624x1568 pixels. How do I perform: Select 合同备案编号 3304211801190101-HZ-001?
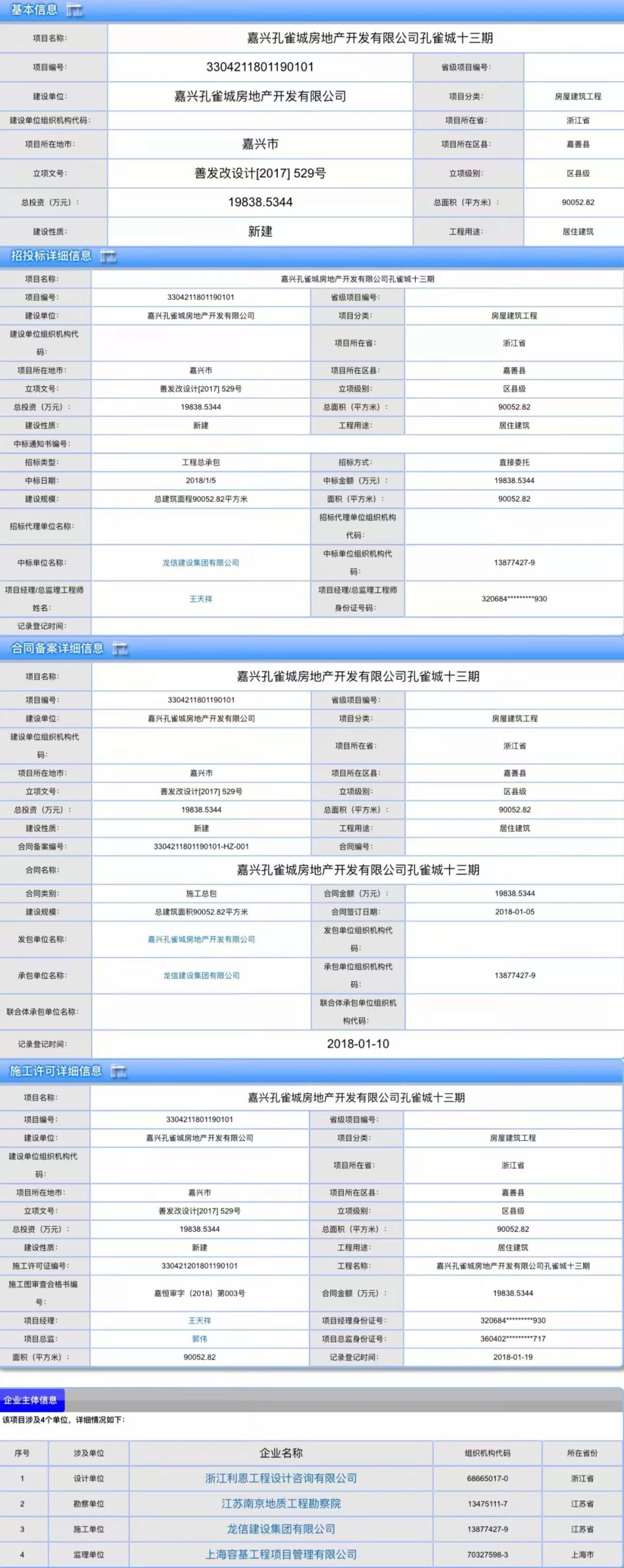[x=202, y=846]
